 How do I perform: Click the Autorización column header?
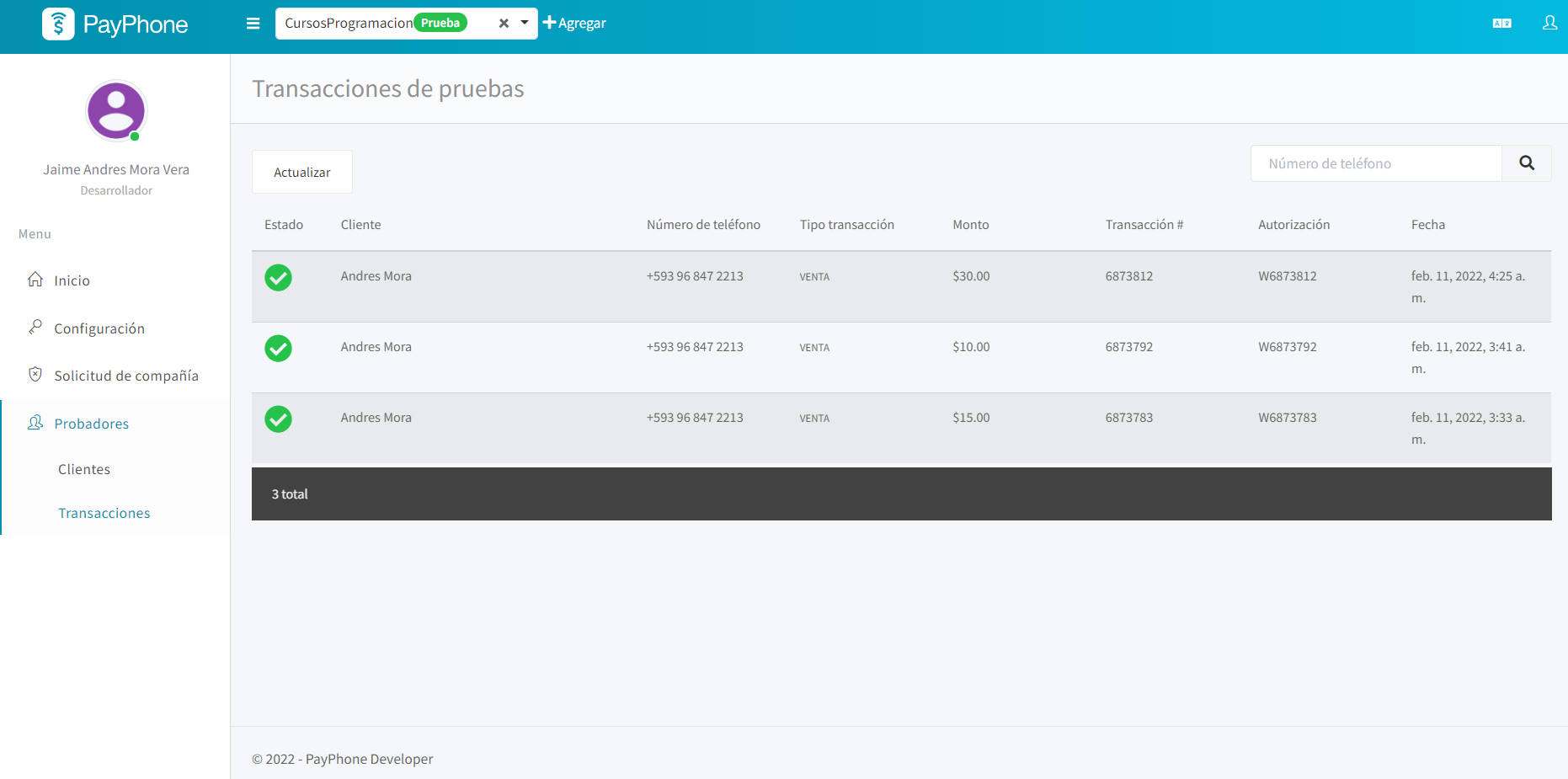pos(1294,225)
